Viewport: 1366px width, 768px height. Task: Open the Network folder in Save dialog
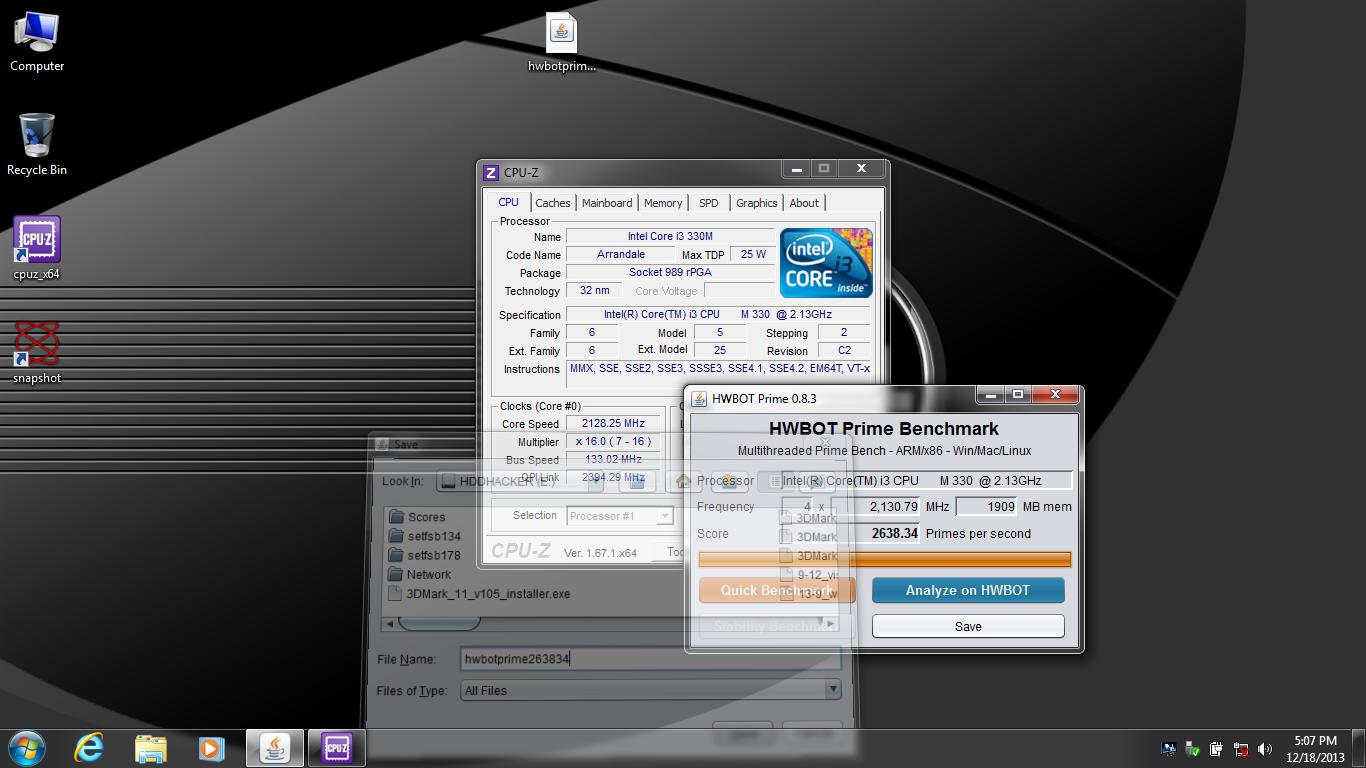tap(420, 574)
